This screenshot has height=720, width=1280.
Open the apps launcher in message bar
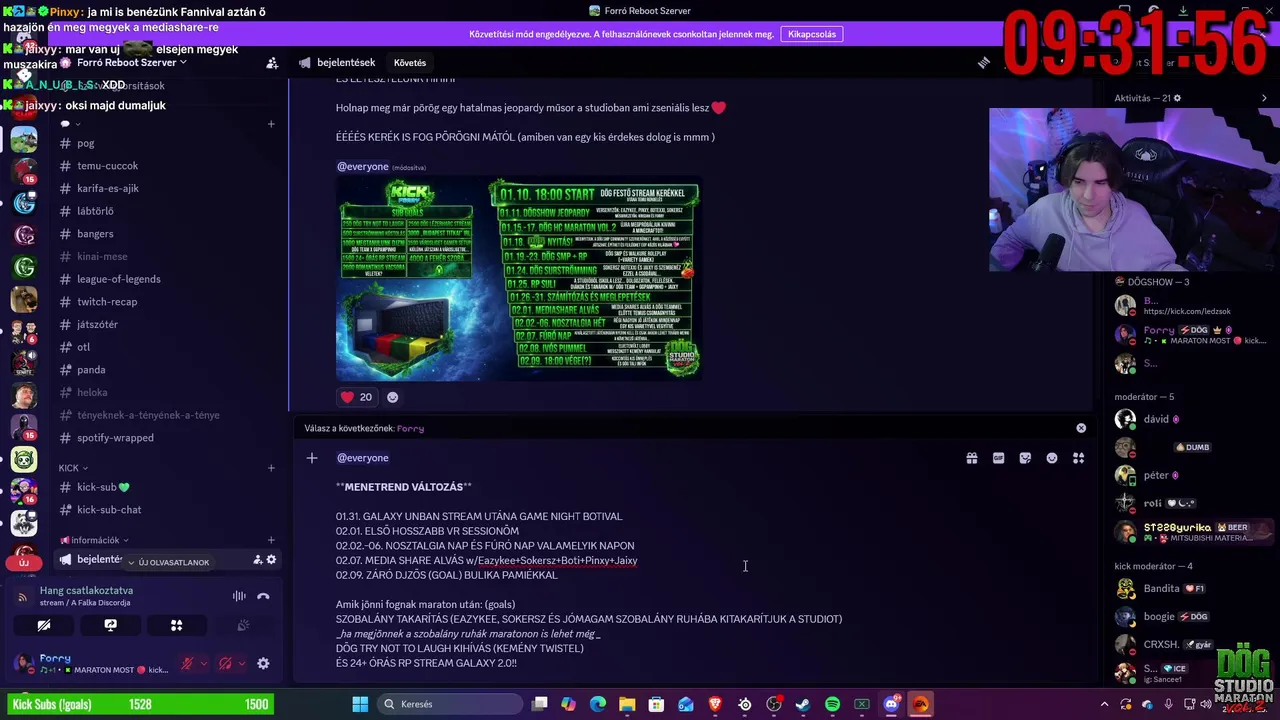[x=1079, y=458]
